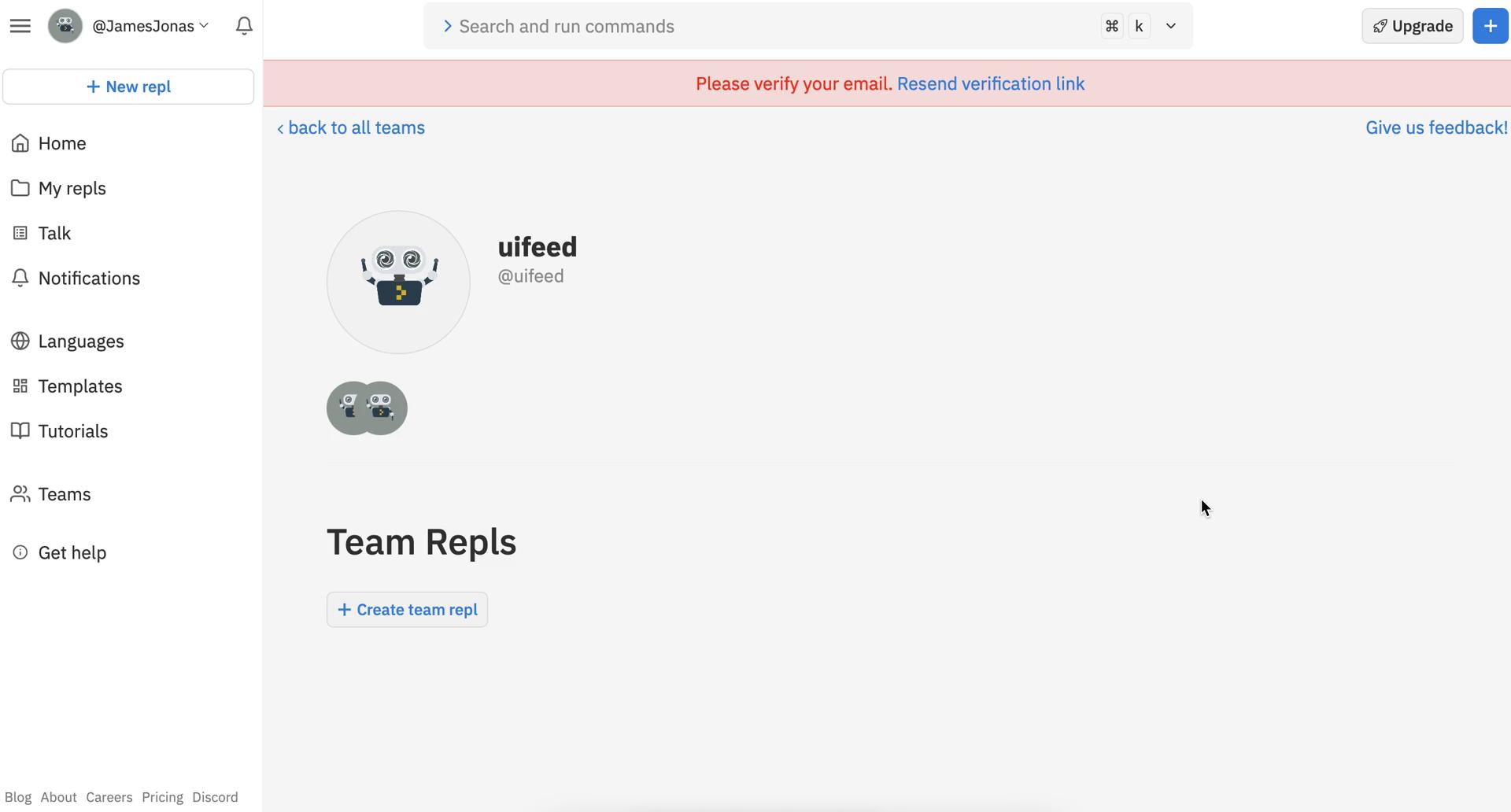Create a new repl with the plus icon
The width and height of the screenshot is (1511, 812).
pyautogui.click(x=1490, y=25)
